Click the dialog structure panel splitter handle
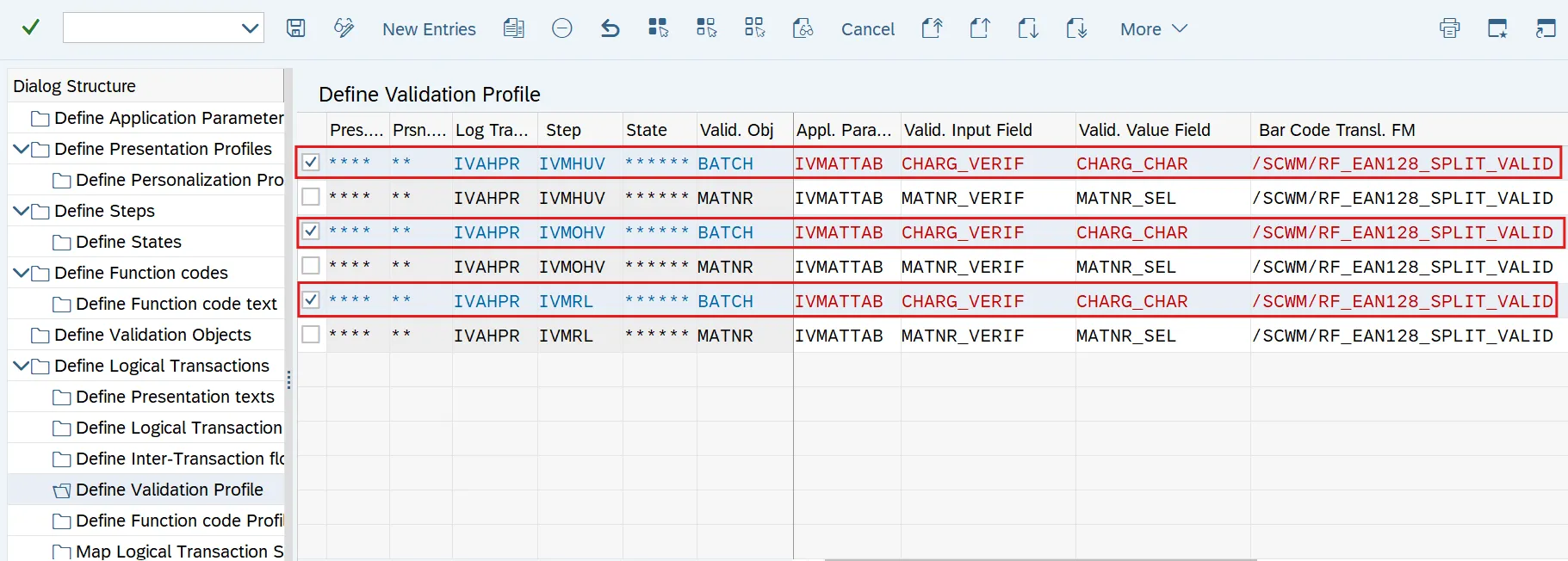The image size is (1568, 561). click(288, 379)
